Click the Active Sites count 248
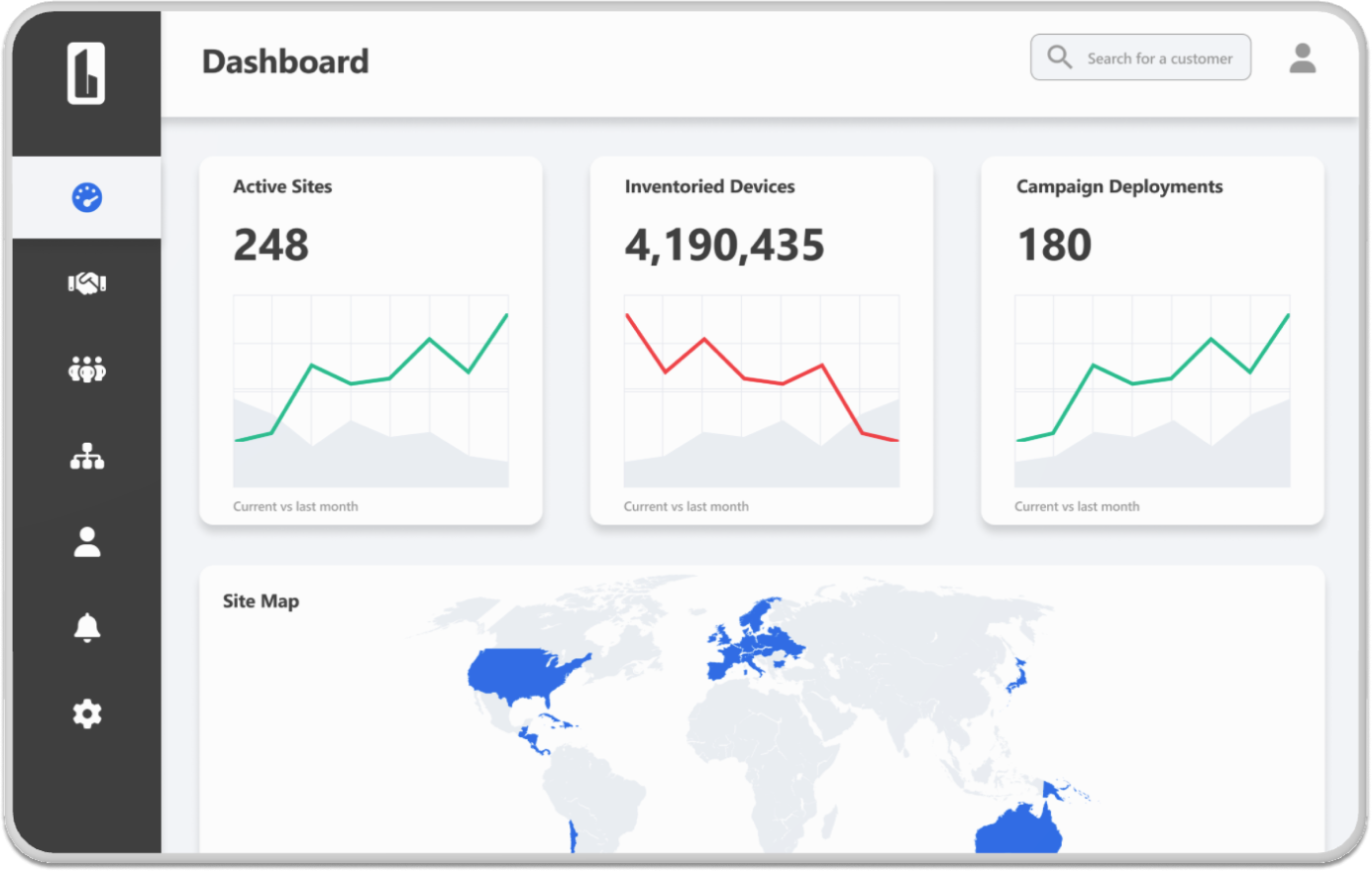Screen dimensions: 1372x871 pyautogui.click(x=270, y=245)
